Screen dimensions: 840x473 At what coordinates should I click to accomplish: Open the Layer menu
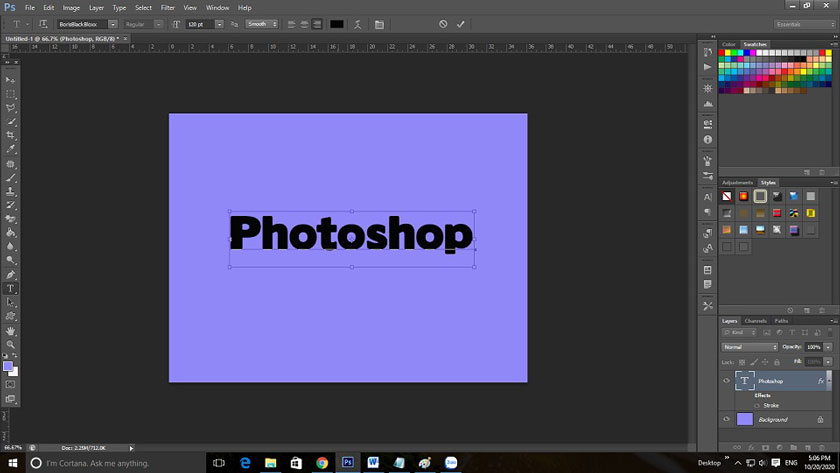point(96,7)
